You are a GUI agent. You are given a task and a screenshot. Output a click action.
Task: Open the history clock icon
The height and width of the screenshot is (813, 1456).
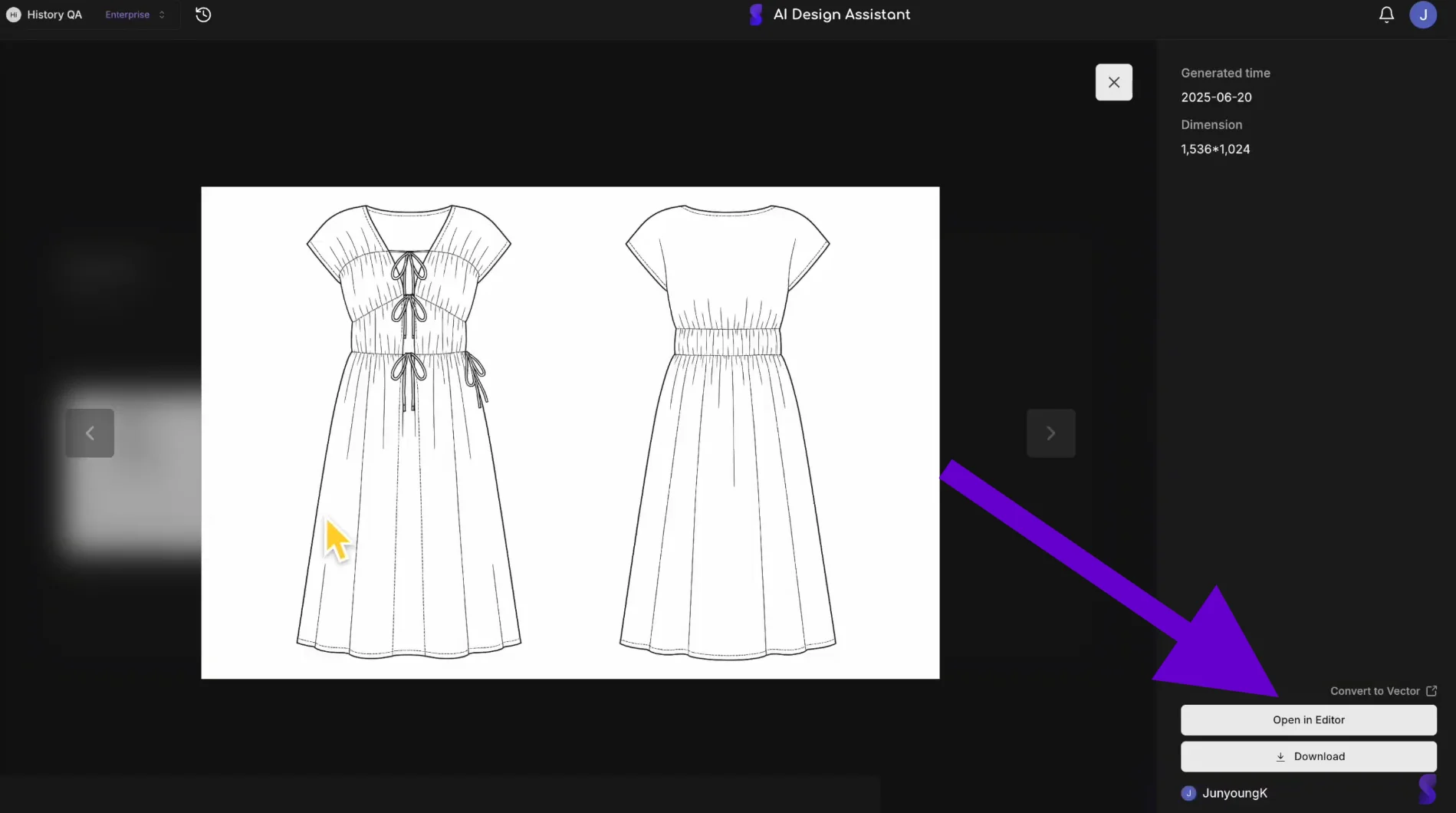coord(203,15)
